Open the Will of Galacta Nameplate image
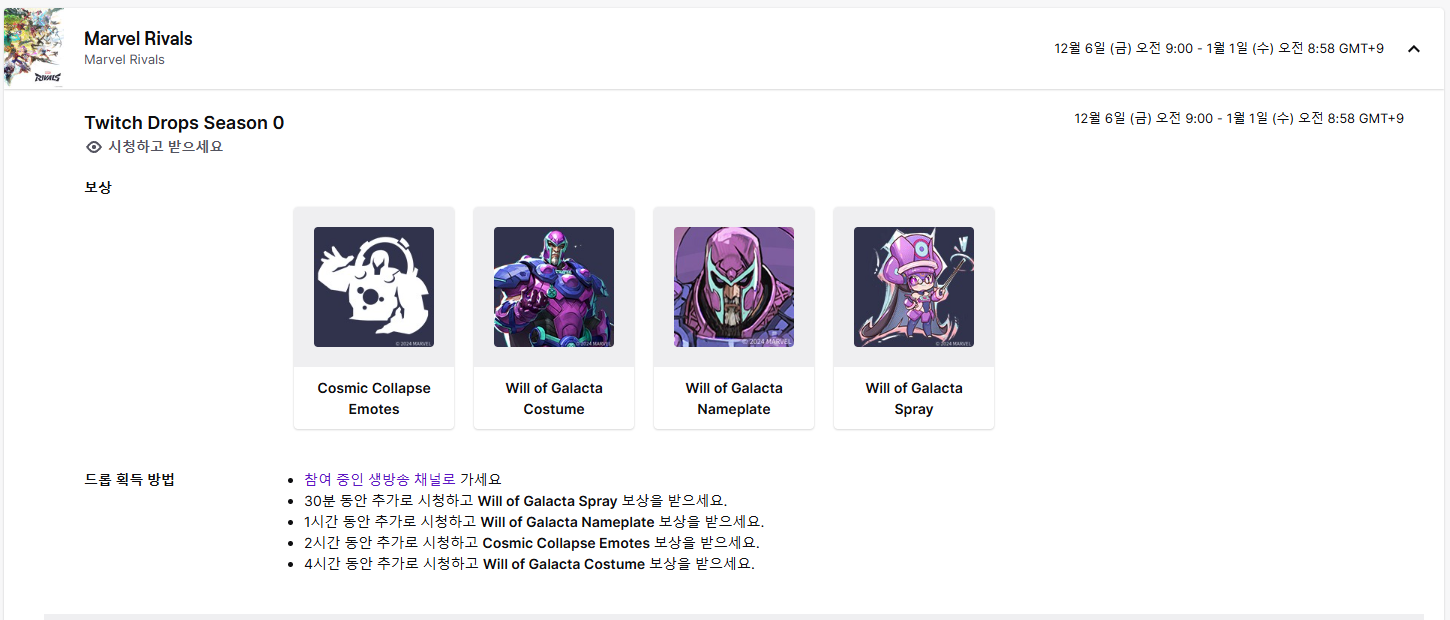The width and height of the screenshot is (1450, 620). (x=734, y=287)
